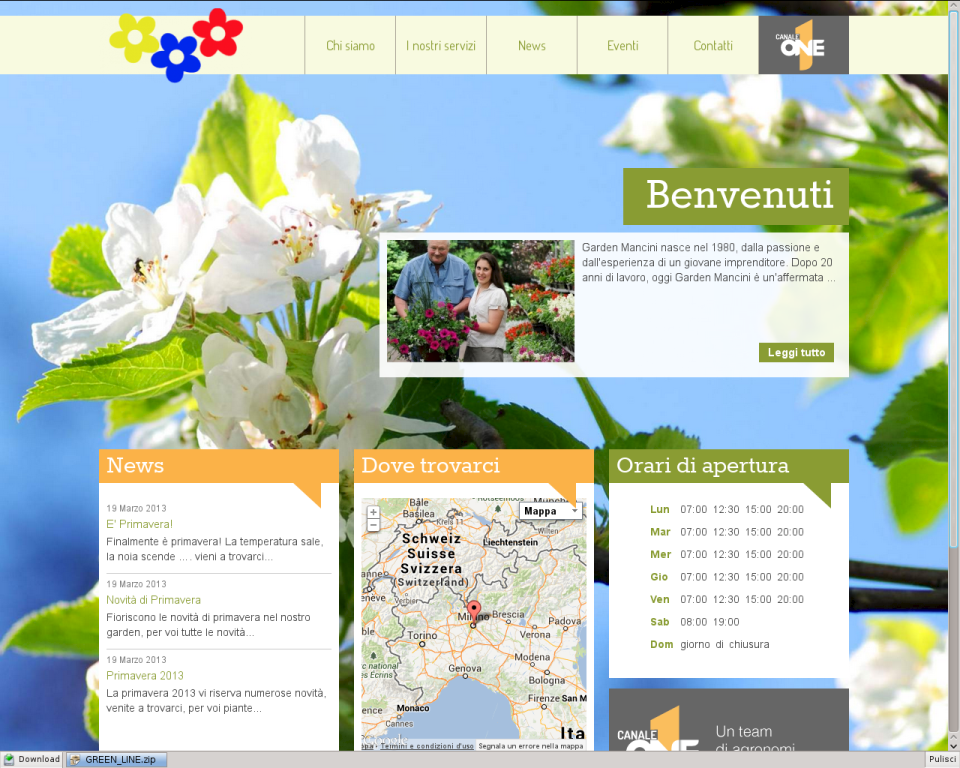Open the Novità di Primavera article
Viewport: 960px width, 768px height.
153,600
